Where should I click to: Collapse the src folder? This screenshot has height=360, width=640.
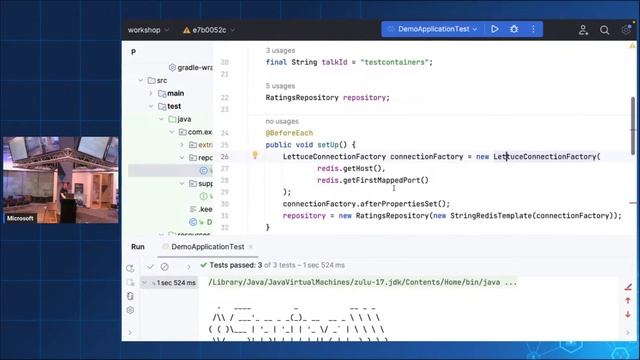coord(140,80)
